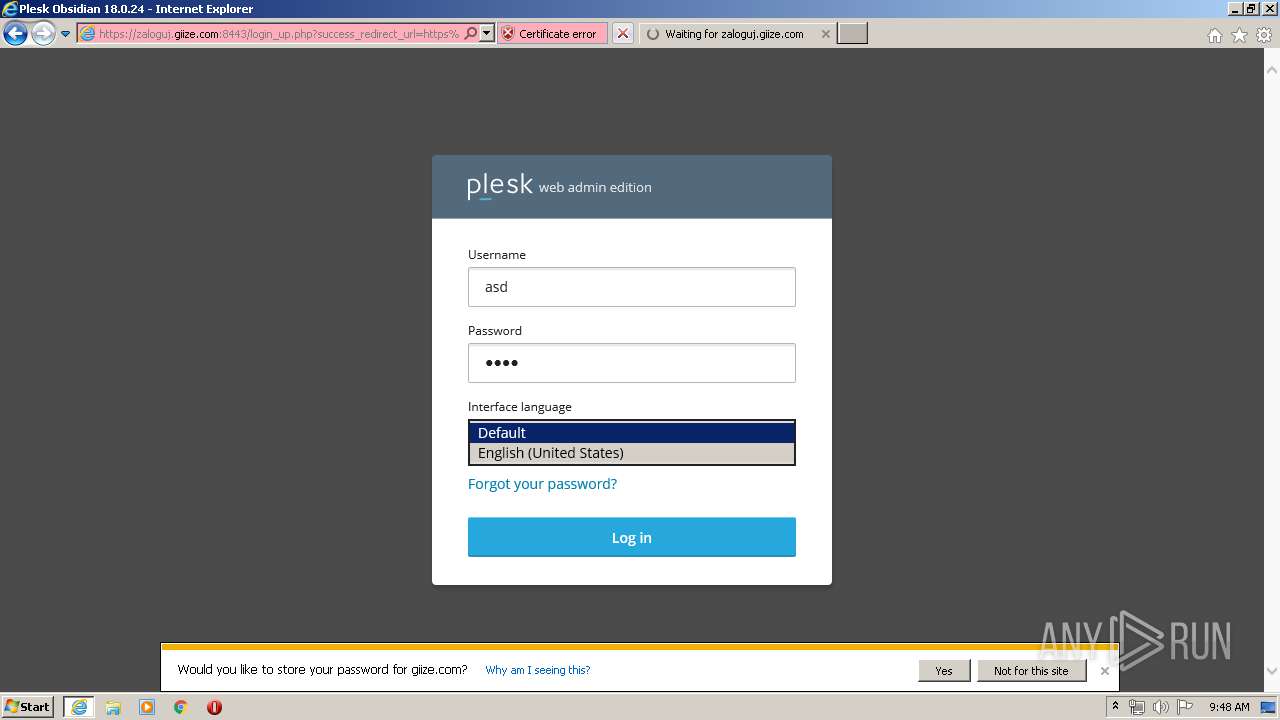
Task: Click the Action Center flag icon
Action: click(1184, 707)
